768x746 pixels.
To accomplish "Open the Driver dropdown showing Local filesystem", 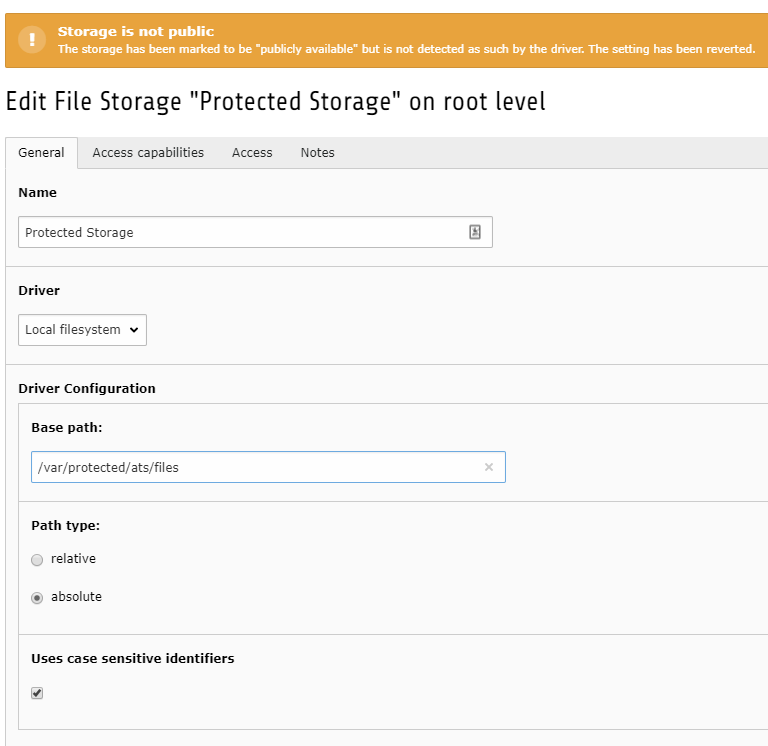I will pos(83,330).
